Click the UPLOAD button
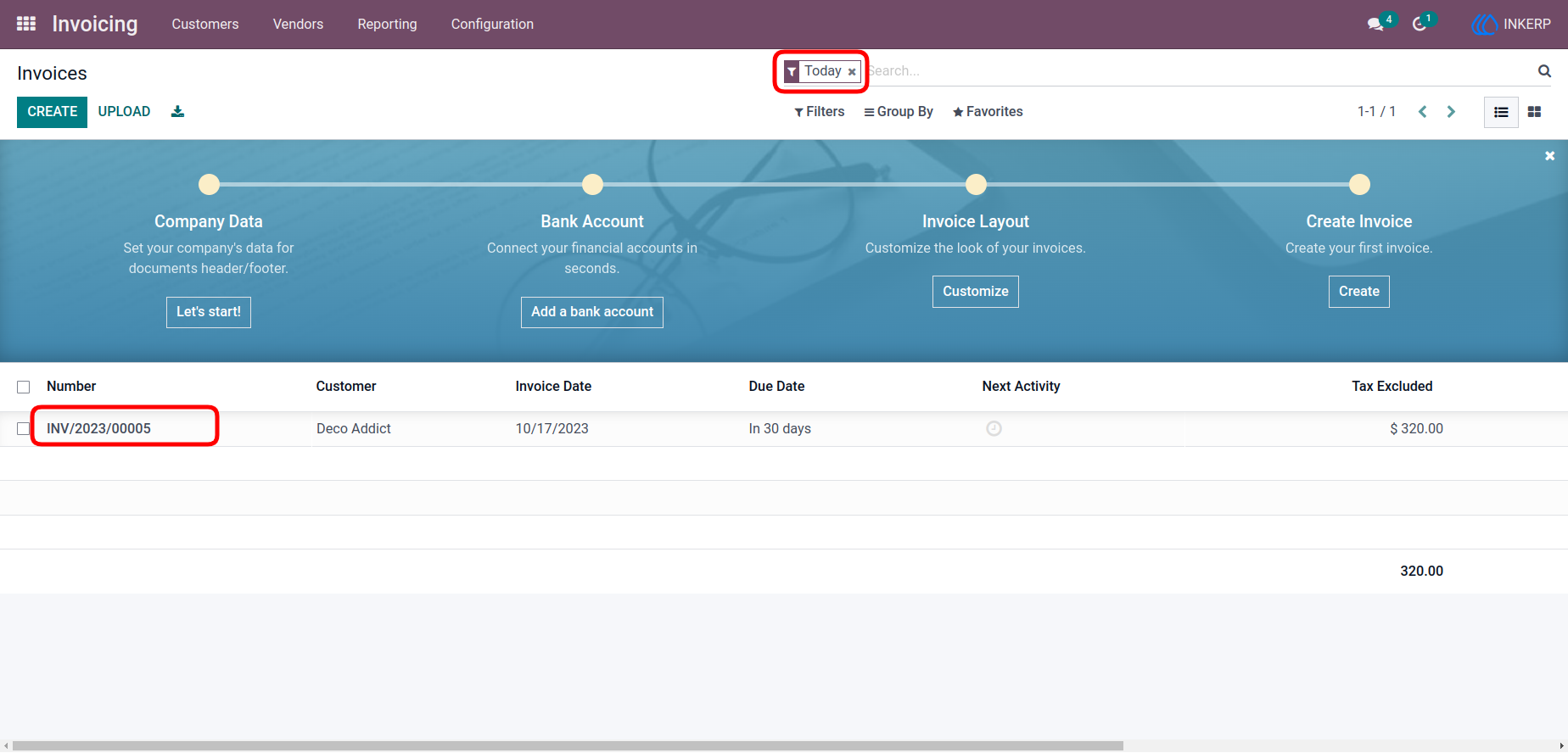Screen dimensions: 1568x753 pos(124,112)
